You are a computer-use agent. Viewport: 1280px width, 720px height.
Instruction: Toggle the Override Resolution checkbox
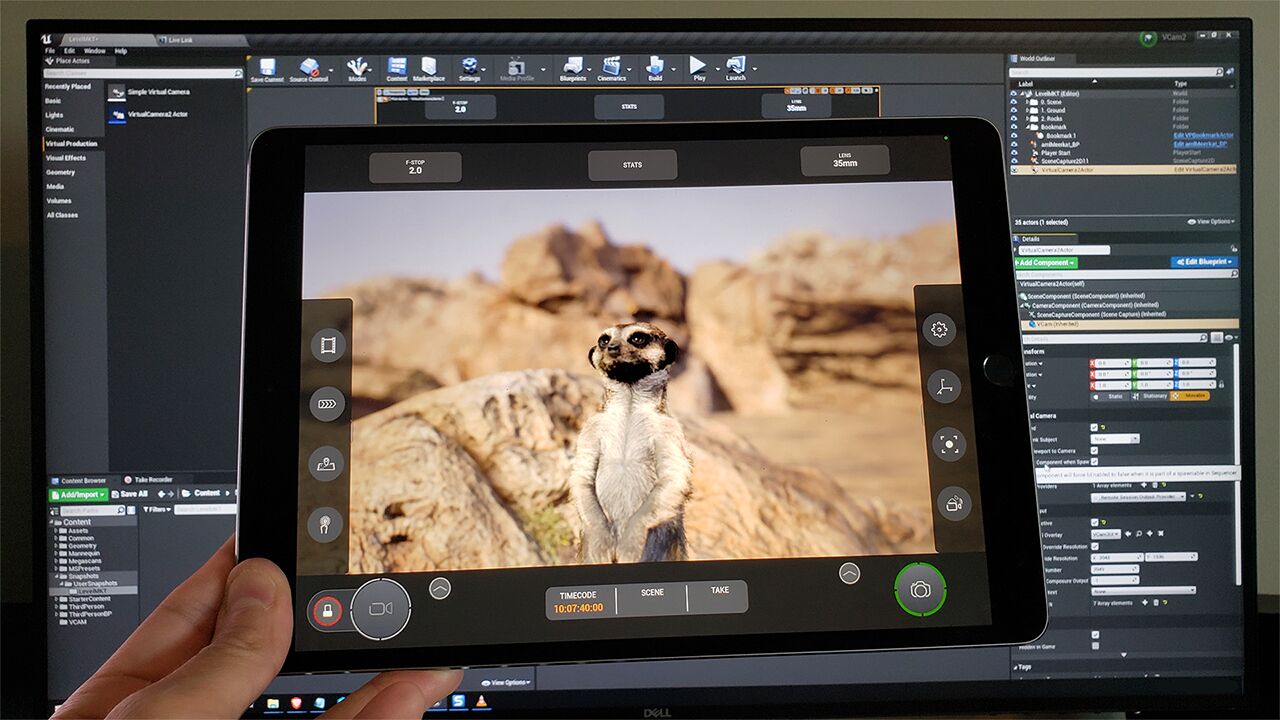pyautogui.click(x=1094, y=546)
